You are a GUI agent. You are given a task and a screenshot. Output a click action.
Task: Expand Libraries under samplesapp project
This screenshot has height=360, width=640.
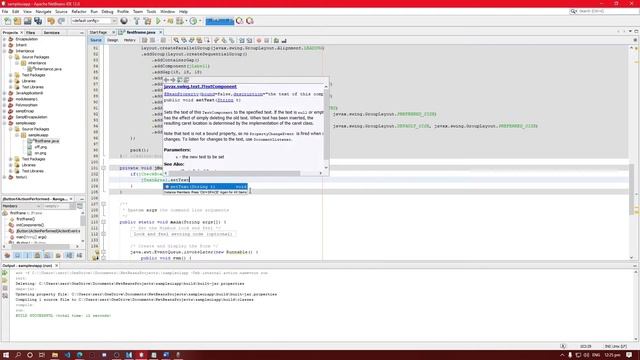click(11, 165)
